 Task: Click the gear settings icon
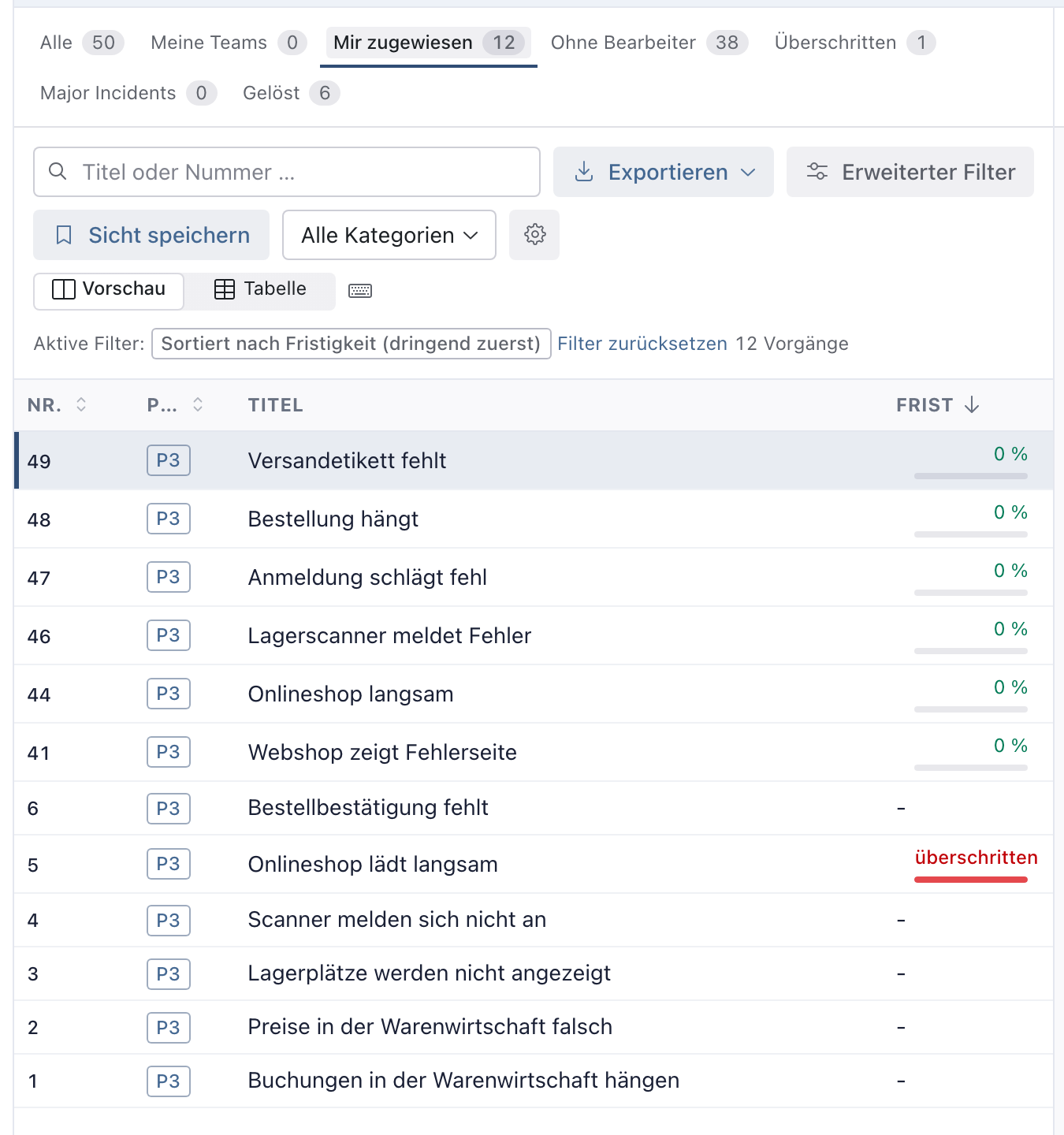(534, 235)
